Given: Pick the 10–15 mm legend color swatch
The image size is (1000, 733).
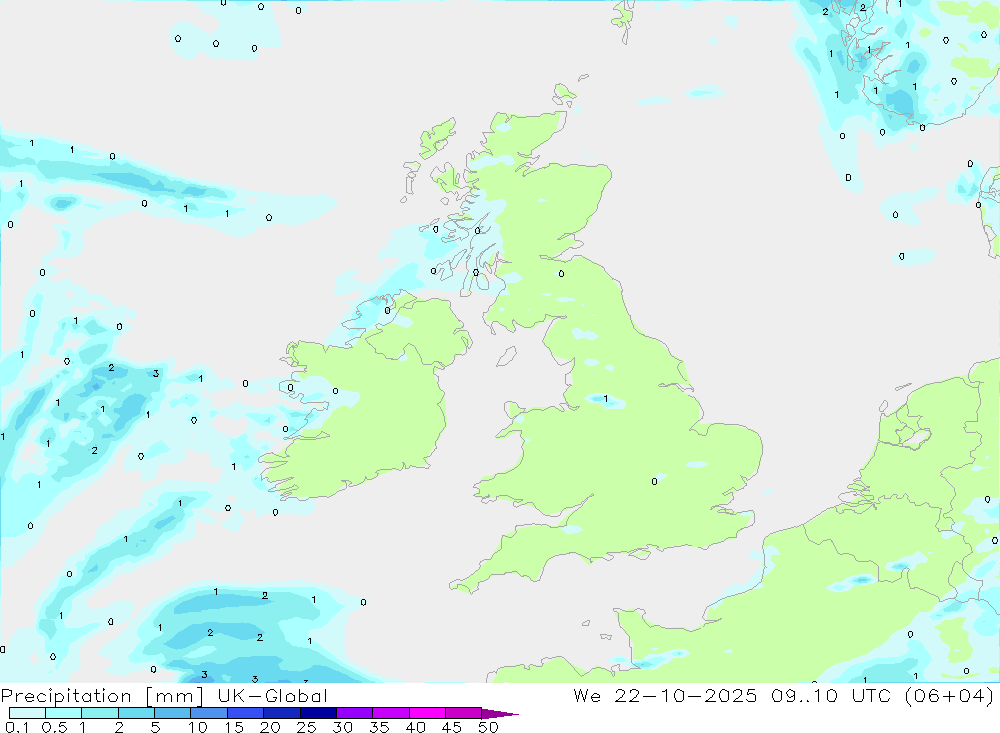Looking at the screenshot, I should tap(209, 713).
